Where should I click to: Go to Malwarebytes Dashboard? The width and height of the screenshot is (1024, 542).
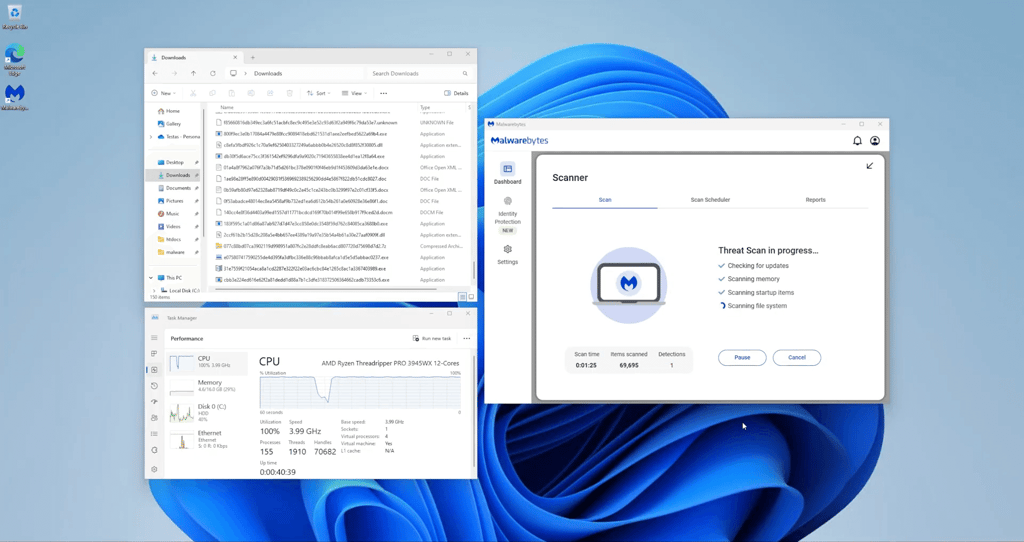pos(507,173)
